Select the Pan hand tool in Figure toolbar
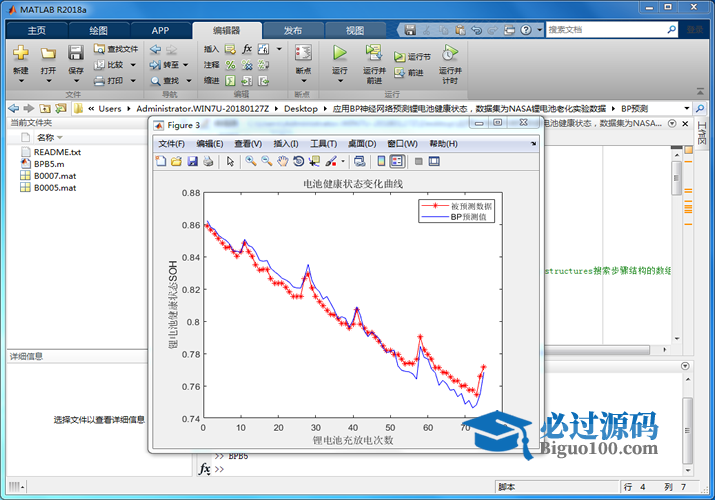 [x=283, y=161]
